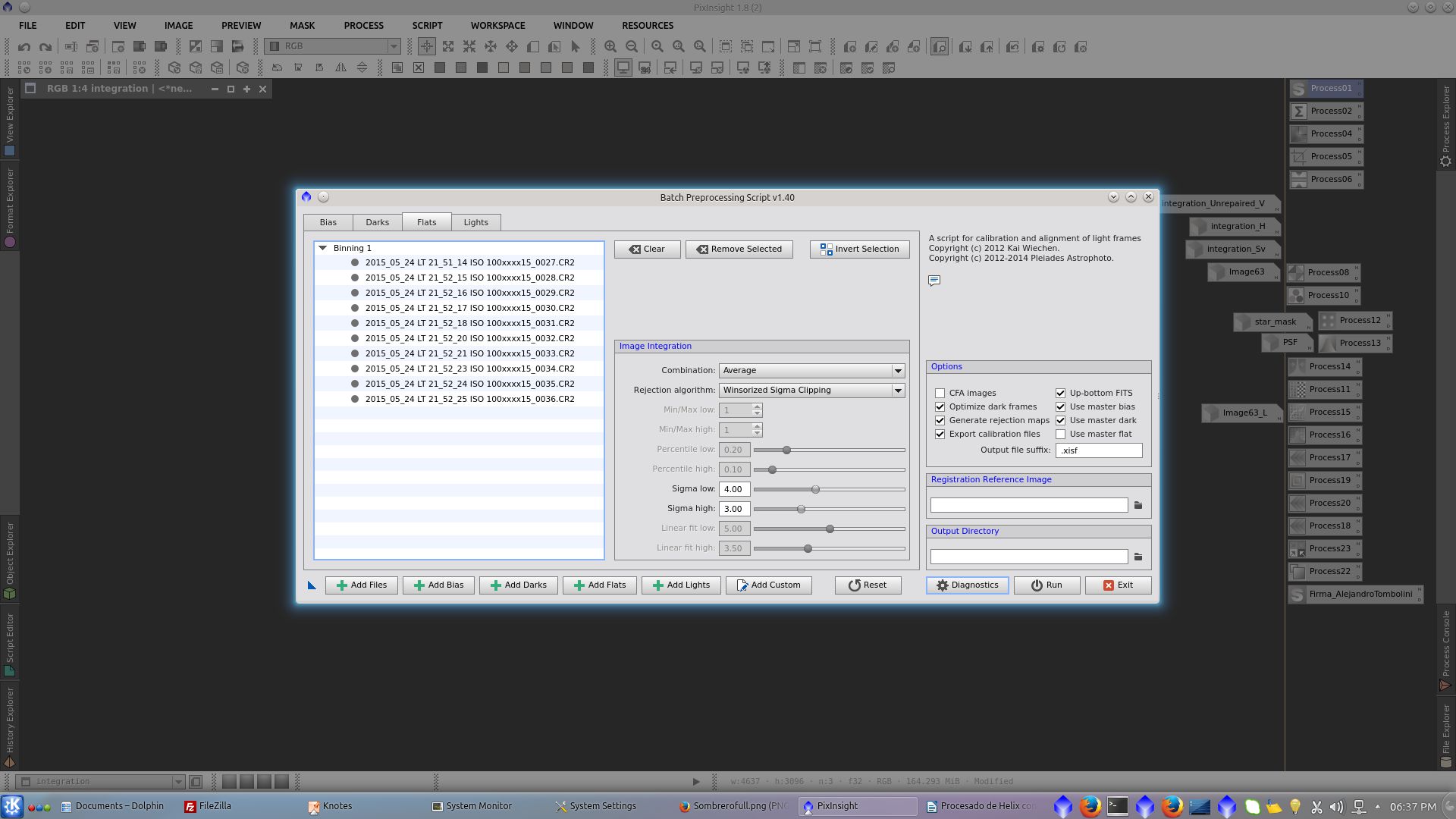Browse for the Output Directory folder
The image size is (1456, 819).
pos(1138,557)
